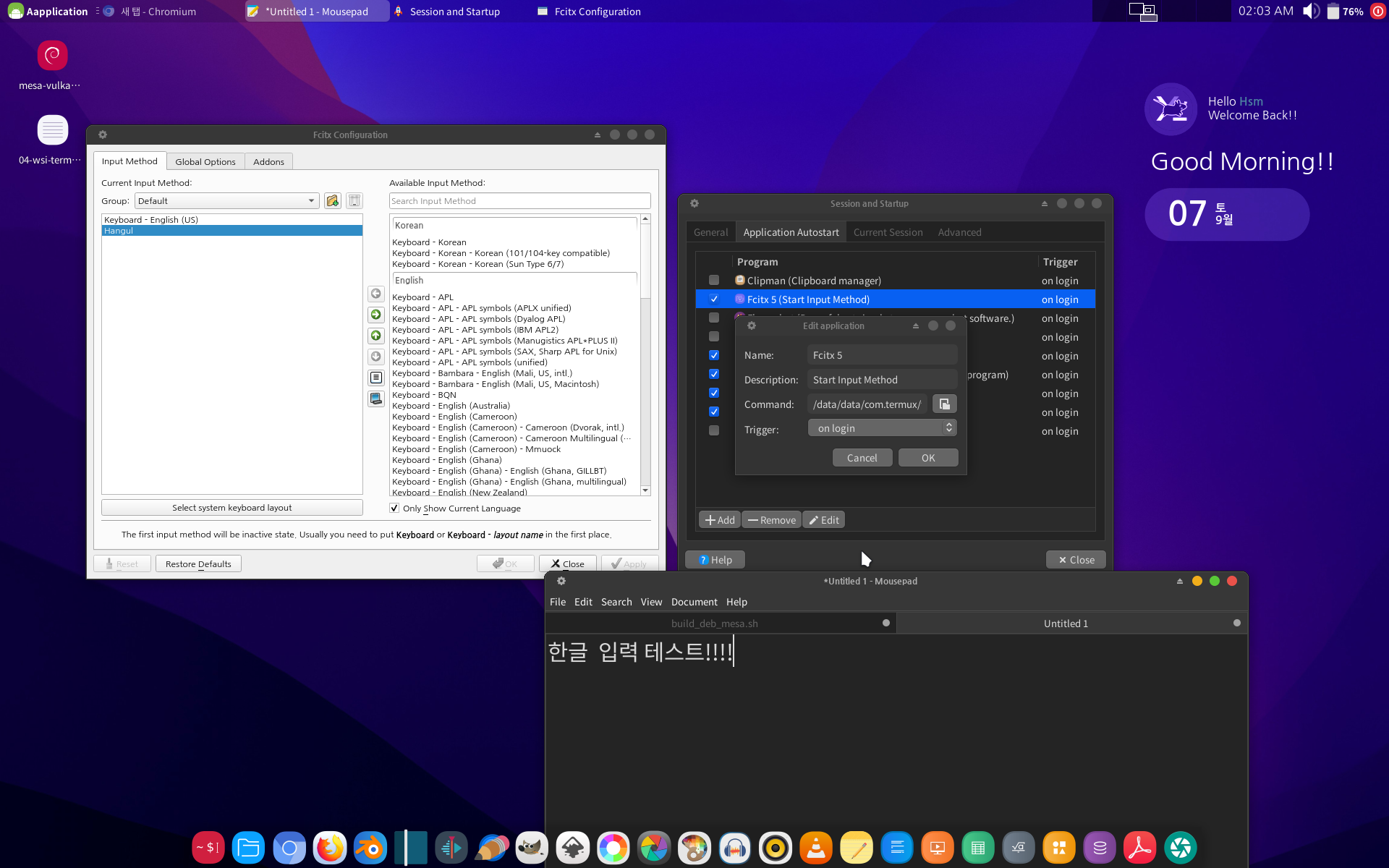Screen dimensions: 1389x868
Task: Click the left-arrow remove input method button
Action: (x=376, y=294)
